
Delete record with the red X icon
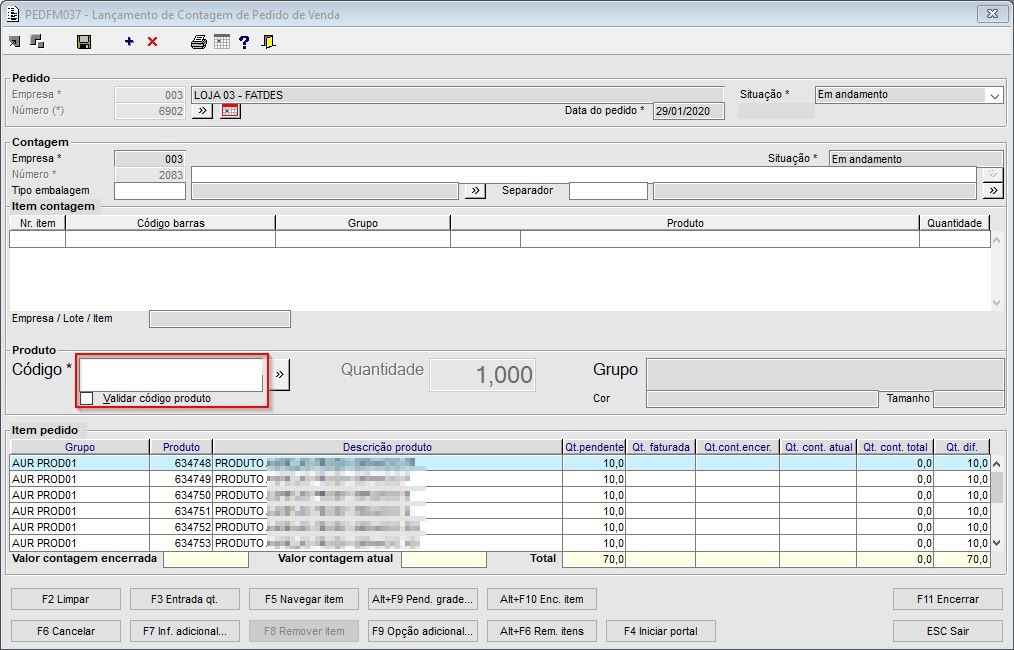coord(153,41)
